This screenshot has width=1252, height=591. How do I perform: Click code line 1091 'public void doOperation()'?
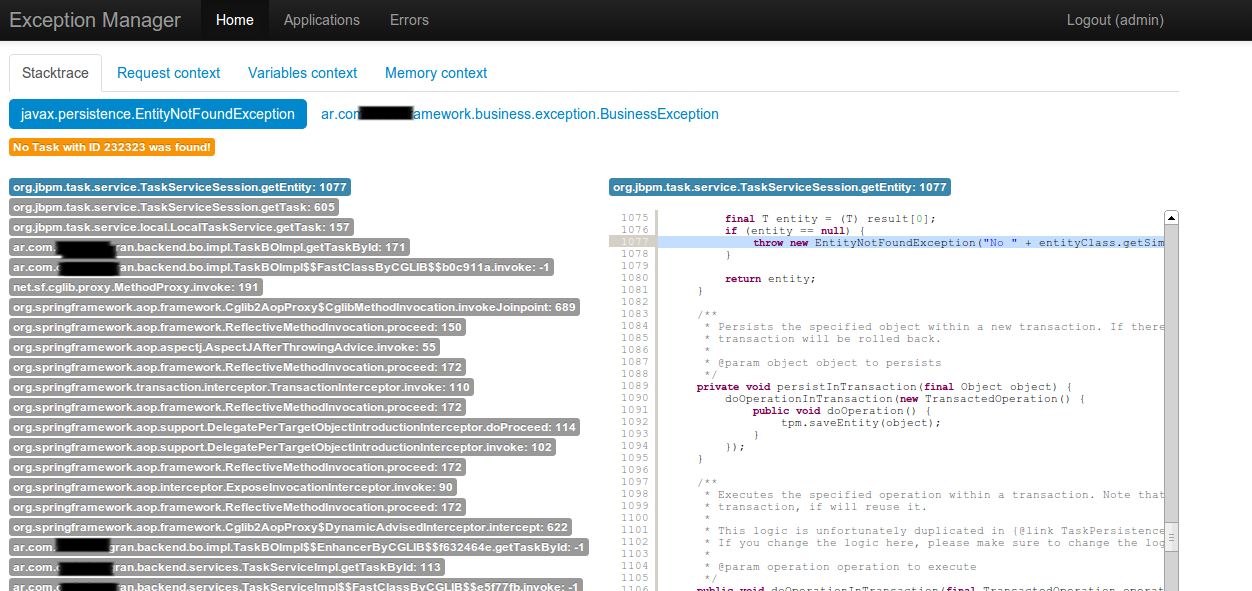[x=843, y=410]
